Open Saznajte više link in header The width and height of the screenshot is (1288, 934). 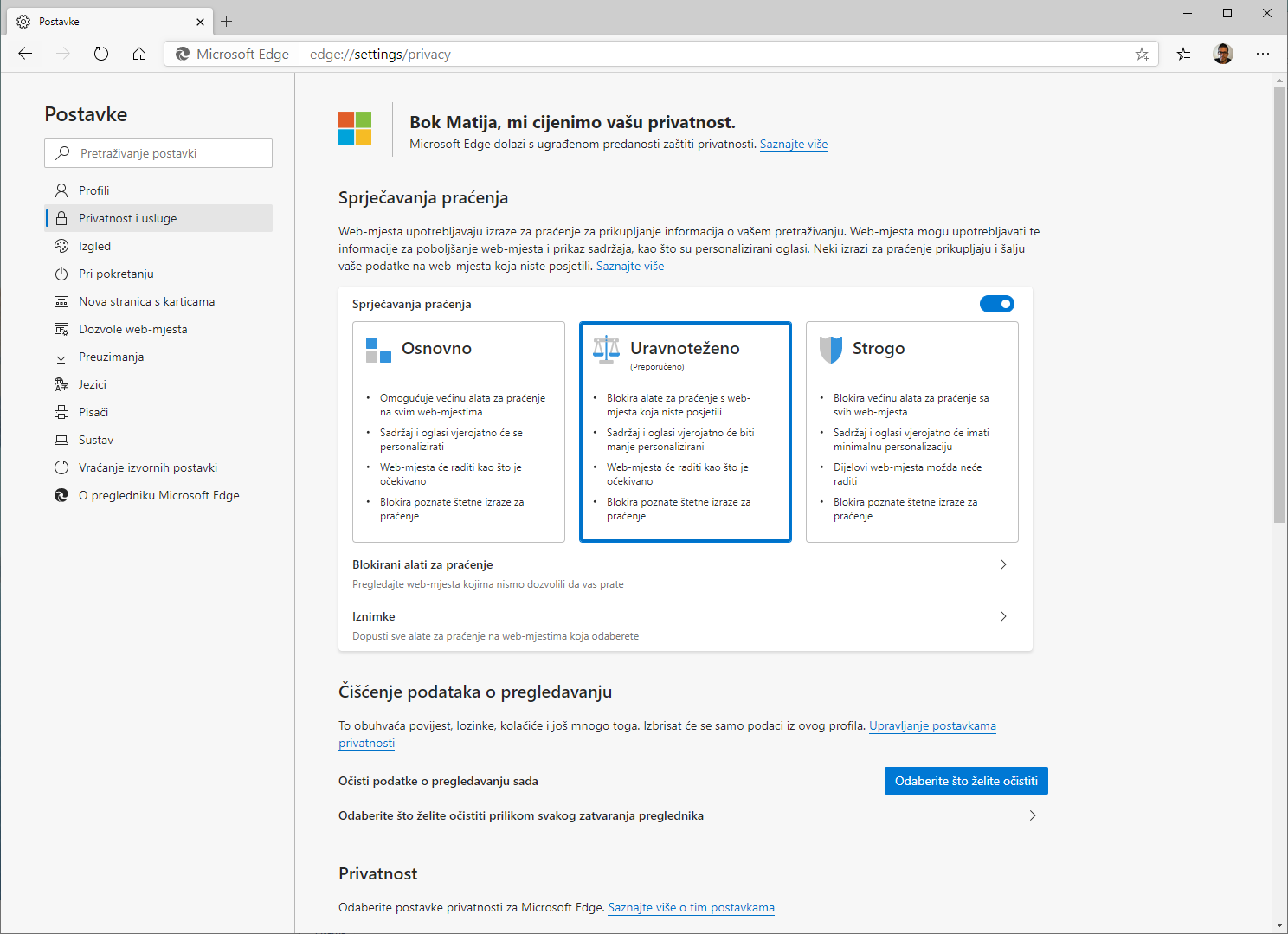794,145
